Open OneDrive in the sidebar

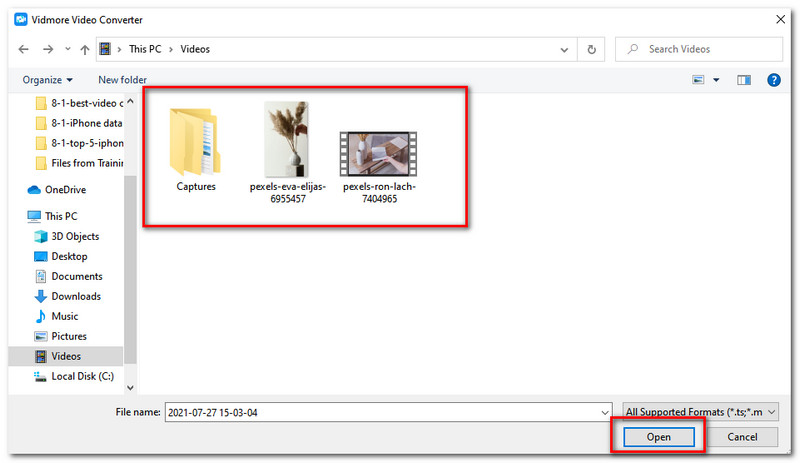[x=57, y=190]
